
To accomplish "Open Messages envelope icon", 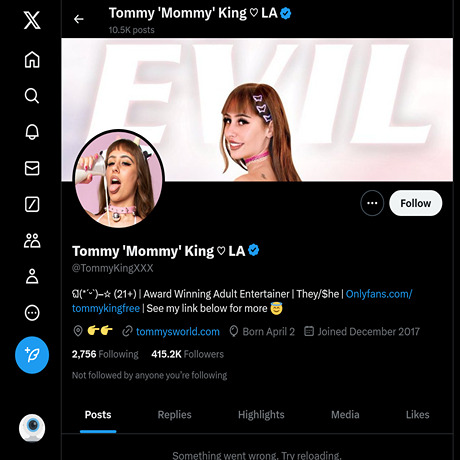I will click(32, 168).
